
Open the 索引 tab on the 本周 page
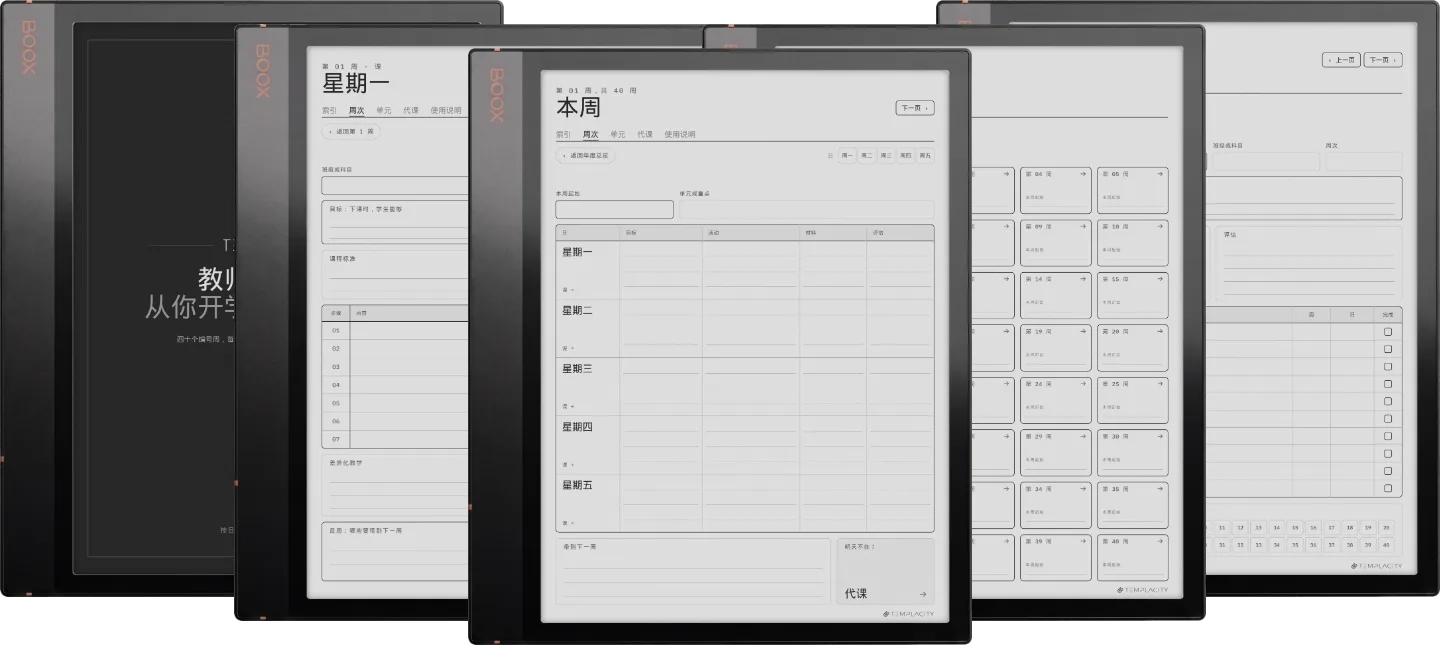coord(563,134)
